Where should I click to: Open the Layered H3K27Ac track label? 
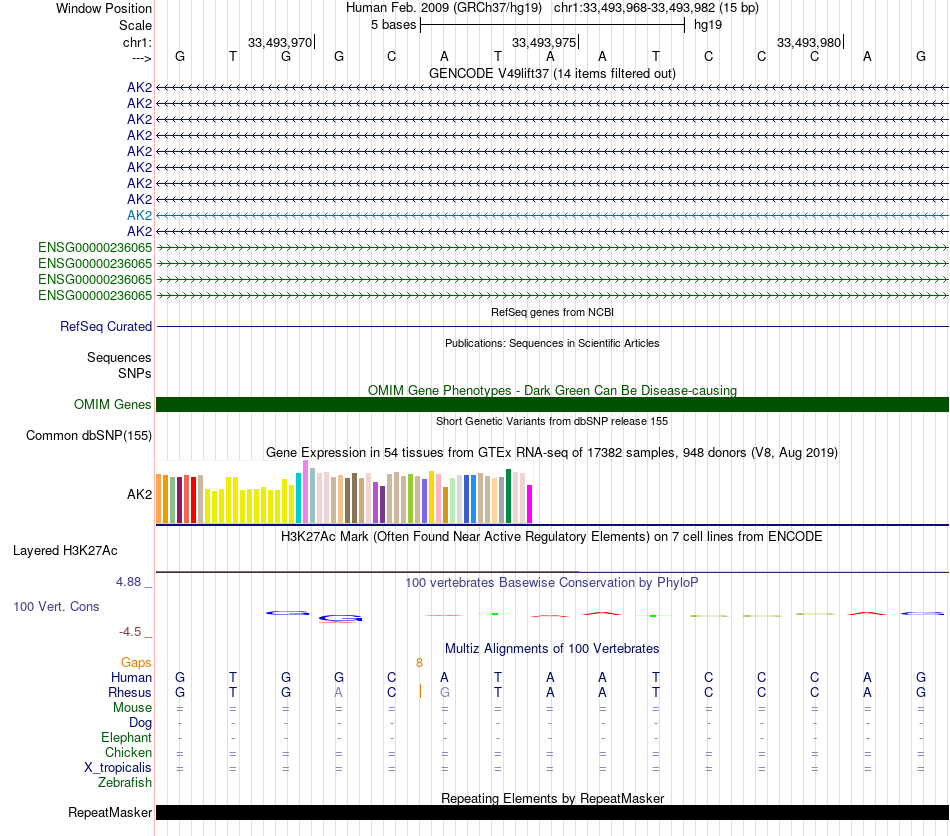pos(65,551)
